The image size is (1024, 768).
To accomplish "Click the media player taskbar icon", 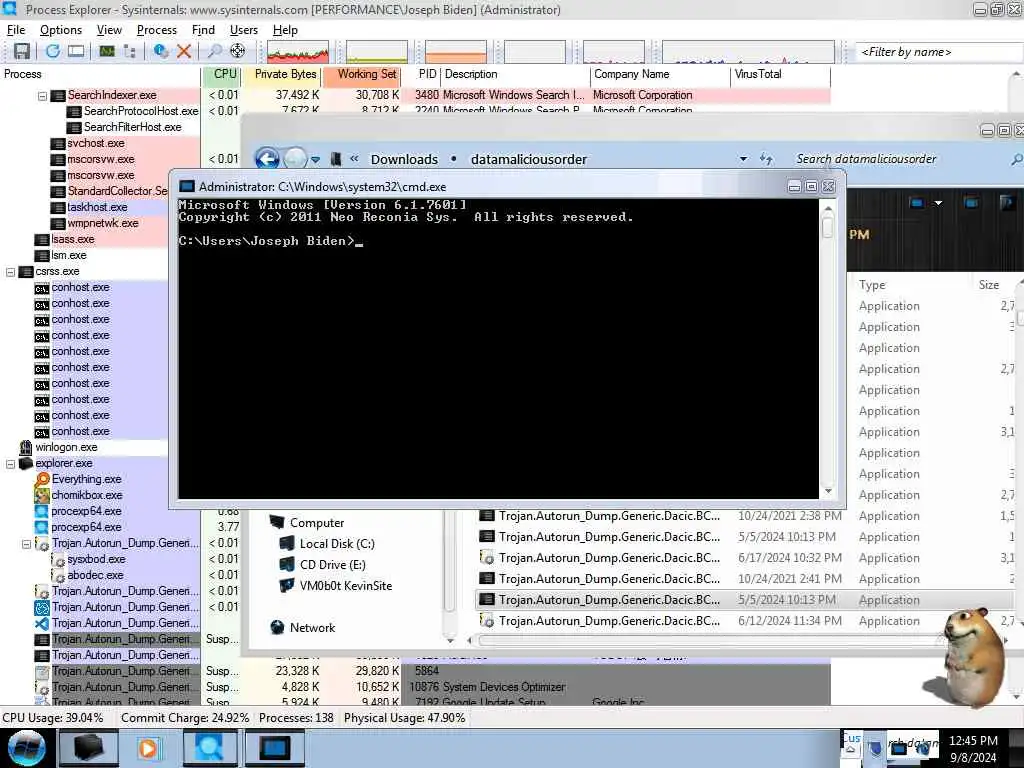I will pyautogui.click(x=148, y=748).
